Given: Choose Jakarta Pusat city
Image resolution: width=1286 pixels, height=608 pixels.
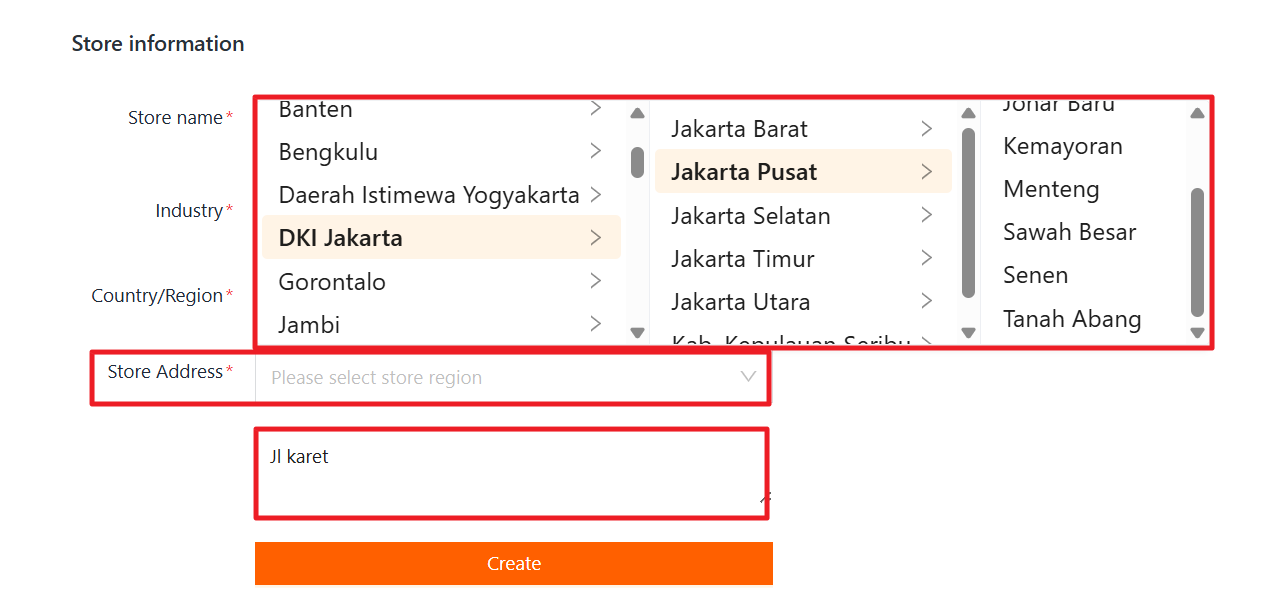Looking at the screenshot, I should click(x=744, y=172).
